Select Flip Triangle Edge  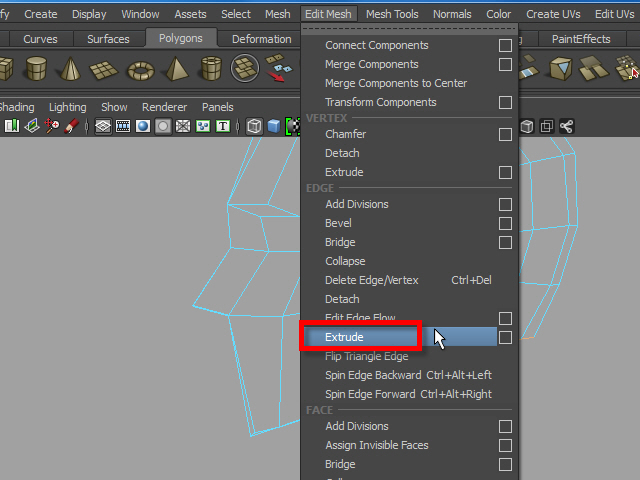(366, 357)
